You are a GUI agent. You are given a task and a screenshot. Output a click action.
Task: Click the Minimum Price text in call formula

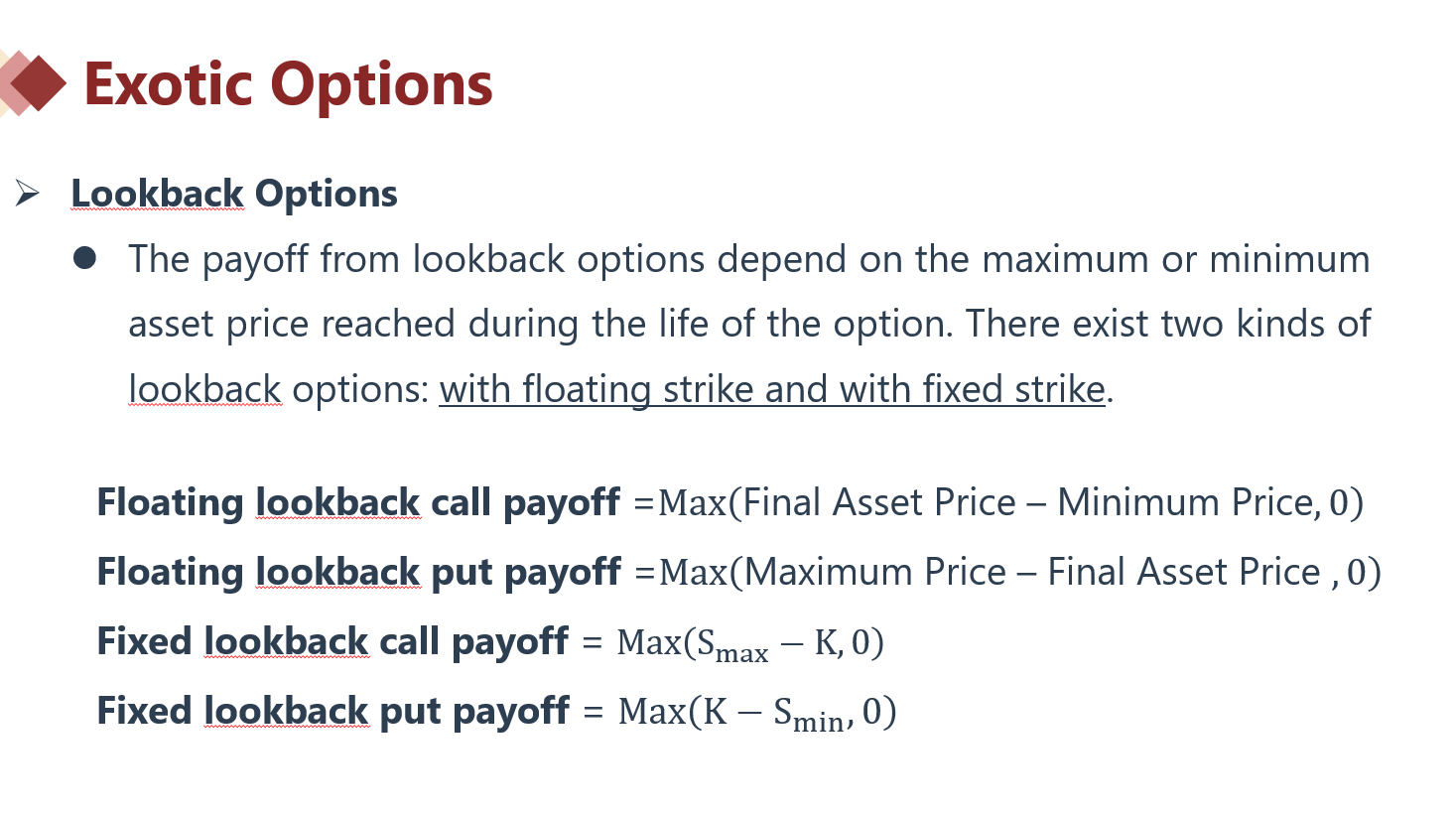click(x=1187, y=502)
